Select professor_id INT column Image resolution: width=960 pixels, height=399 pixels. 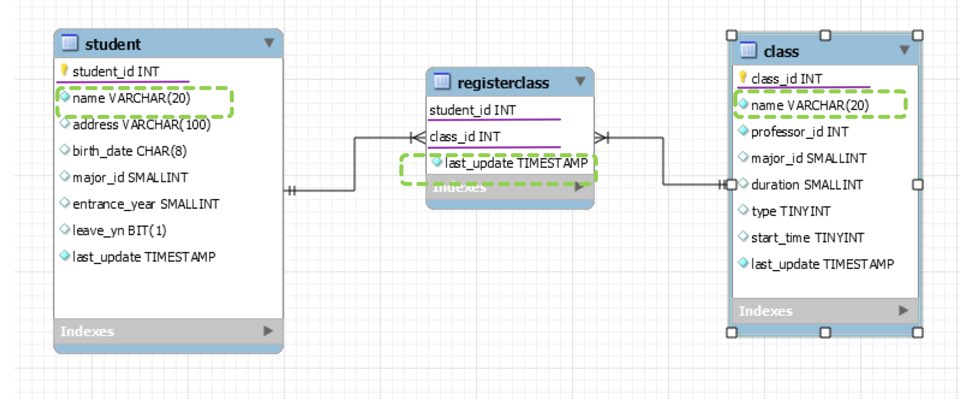point(800,132)
